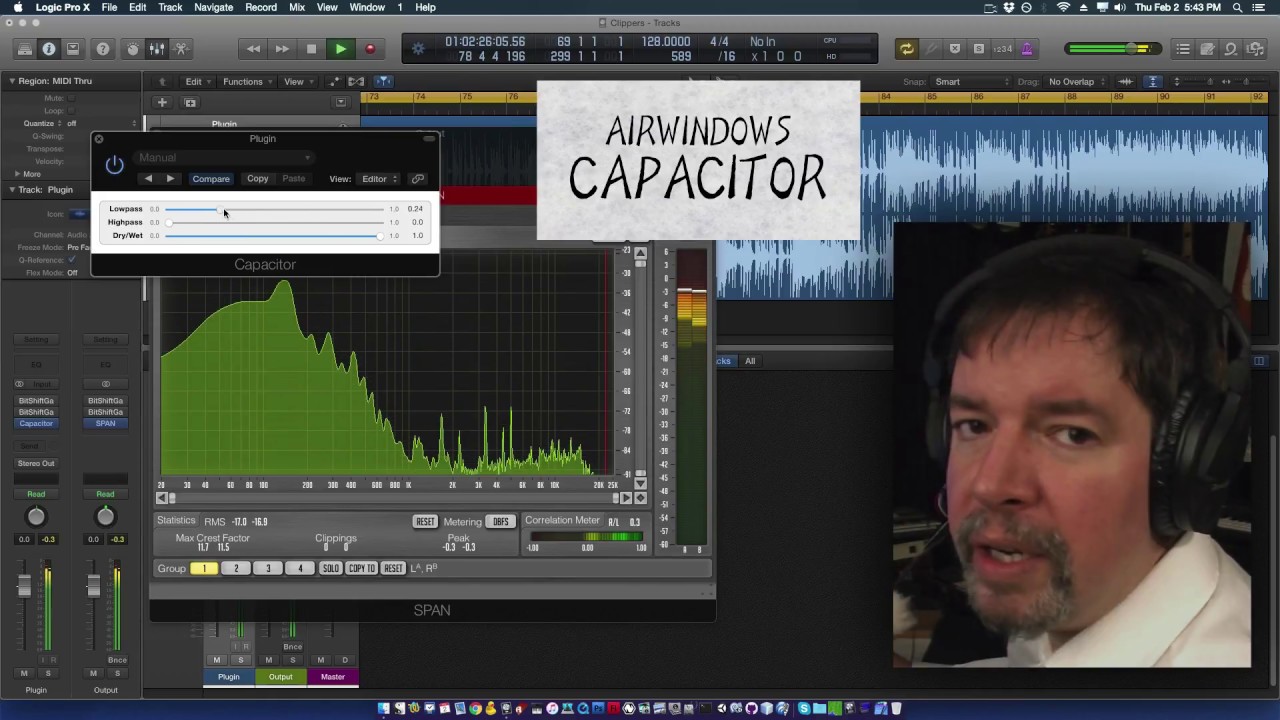Toggle Cycle mode button
Screen dimensions: 1280x720
click(906, 49)
